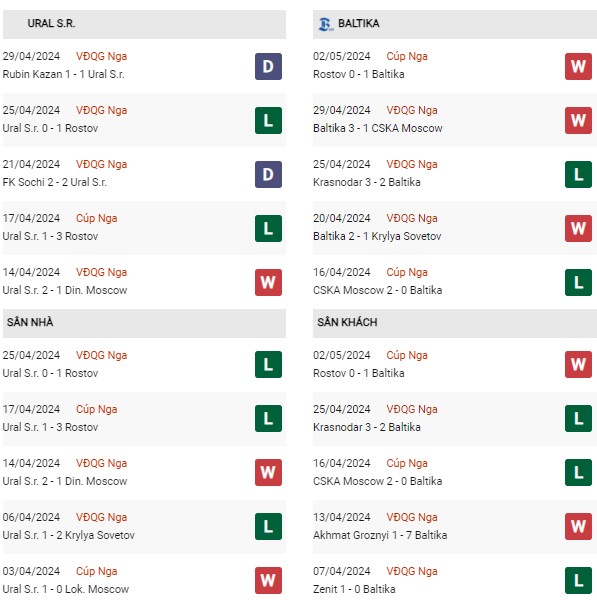597x600 pixels.
Task: Click the L badge for Ural 0-1 Rostov on 25/04 in the top form list
Action: [268, 121]
